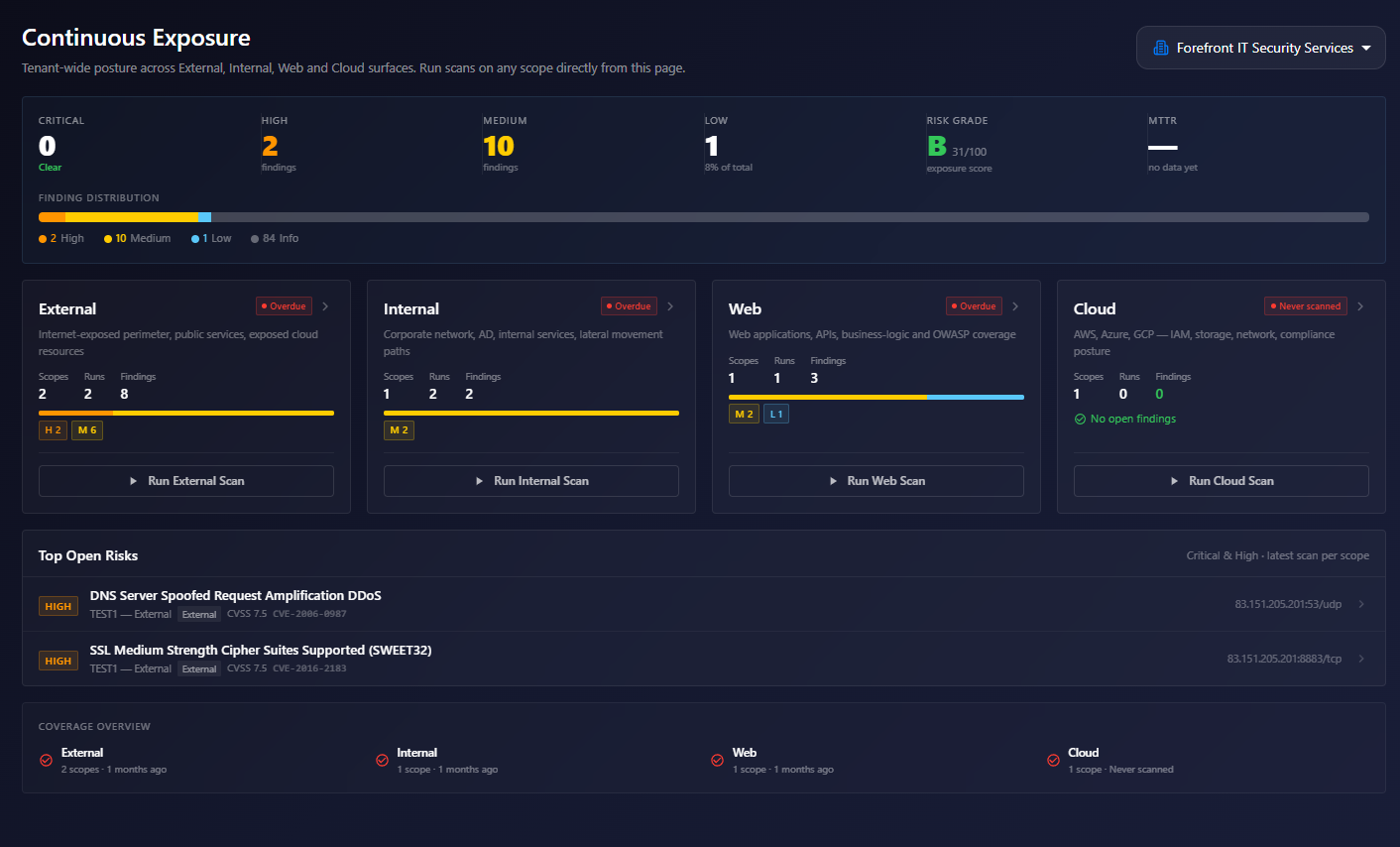Image resolution: width=1400 pixels, height=847 pixels.
Task: Click the 84 Info legend entry
Action: pyautogui.click(x=275, y=238)
